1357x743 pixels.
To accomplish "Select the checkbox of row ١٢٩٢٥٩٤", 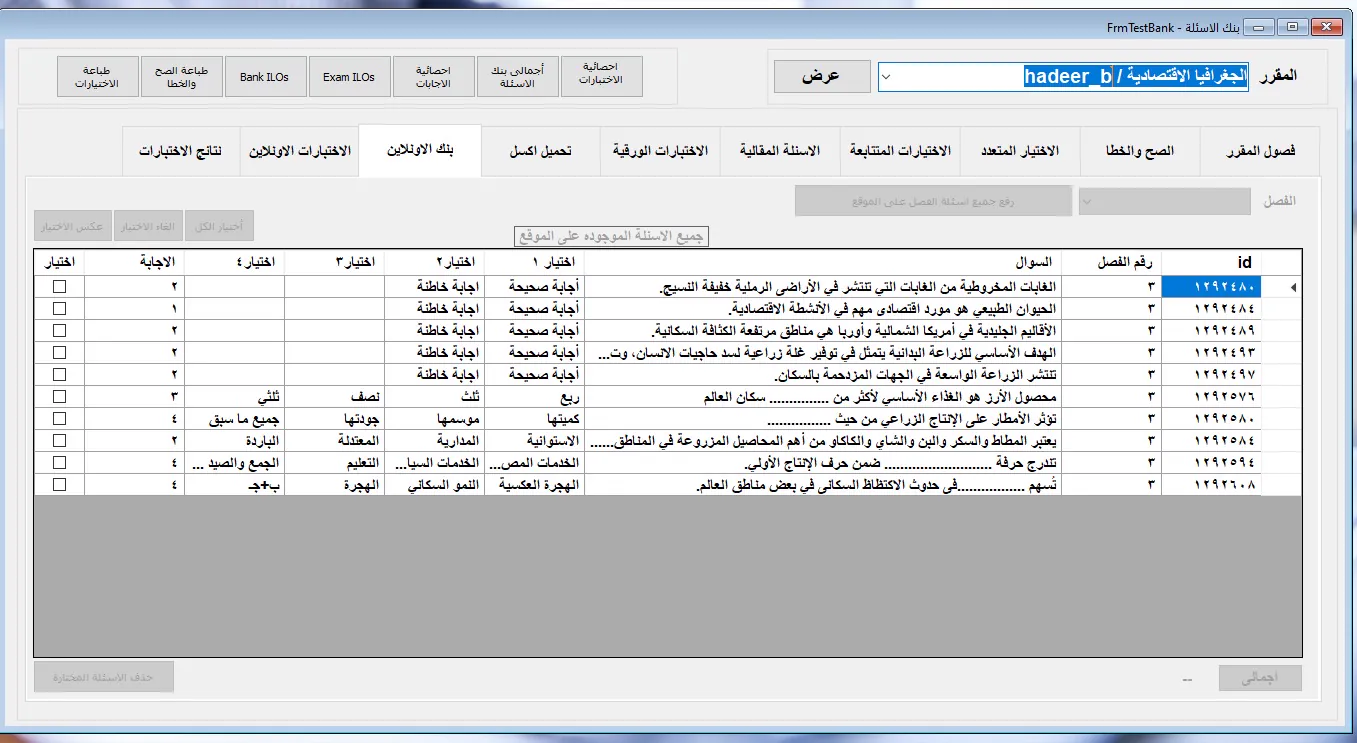I will pyautogui.click(x=59, y=463).
